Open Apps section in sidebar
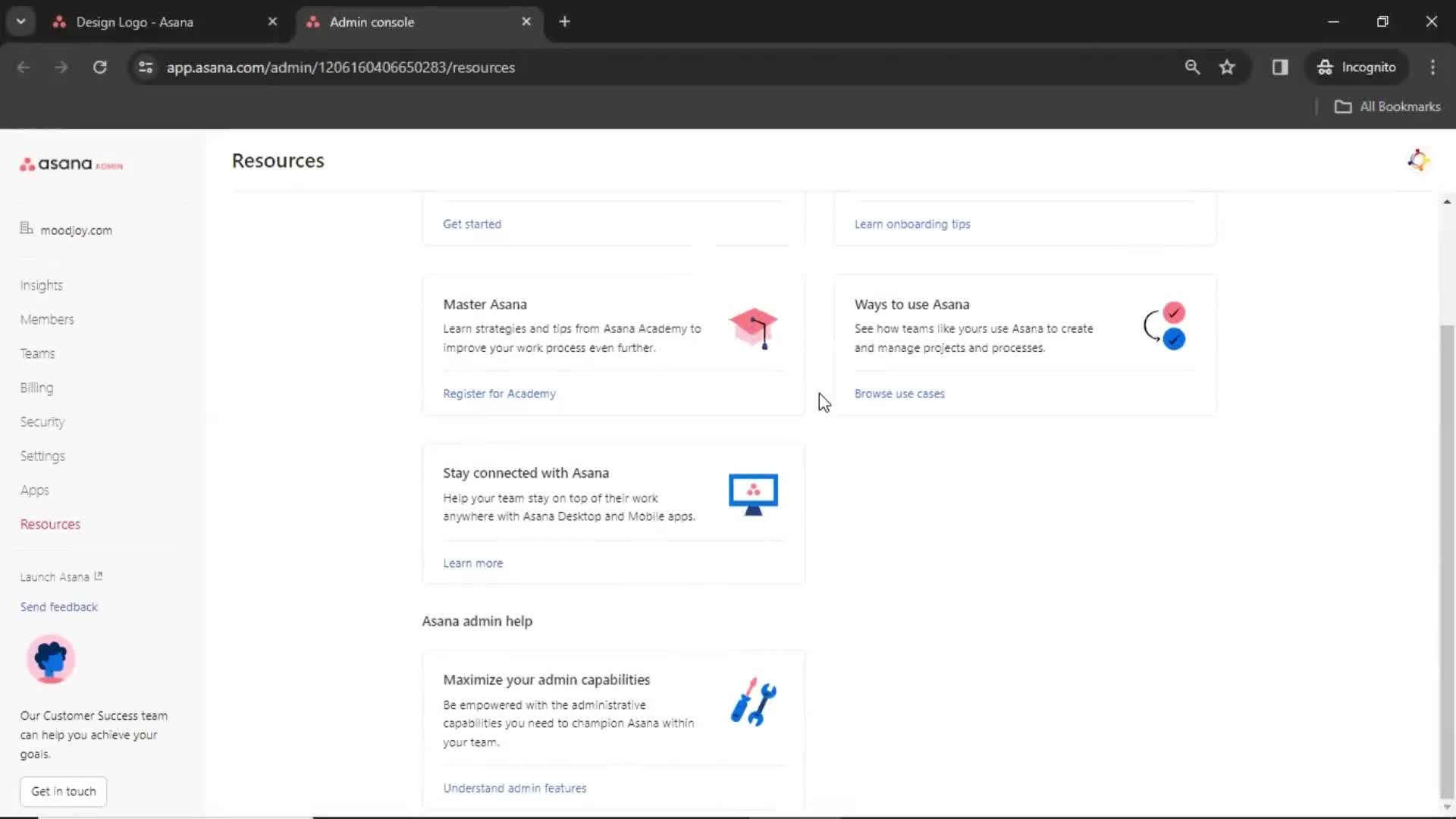 coord(34,490)
